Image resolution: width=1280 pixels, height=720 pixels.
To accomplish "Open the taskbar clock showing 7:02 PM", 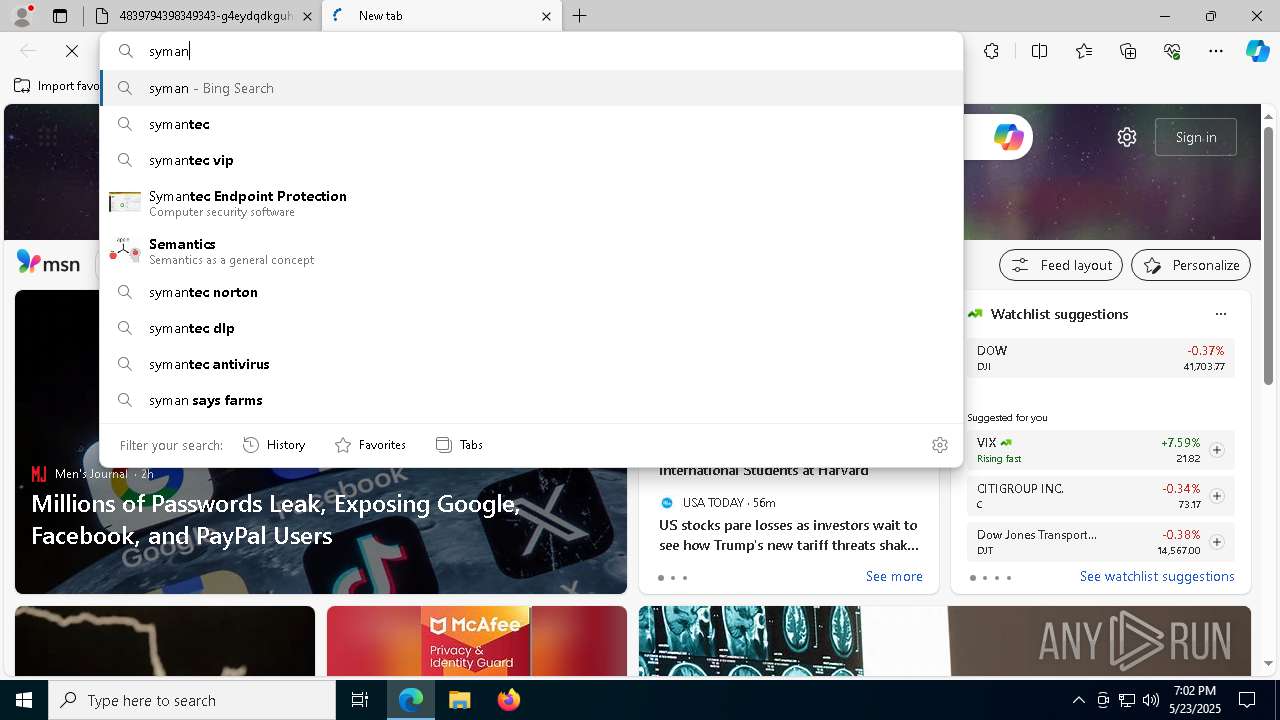I will coord(1196,700).
